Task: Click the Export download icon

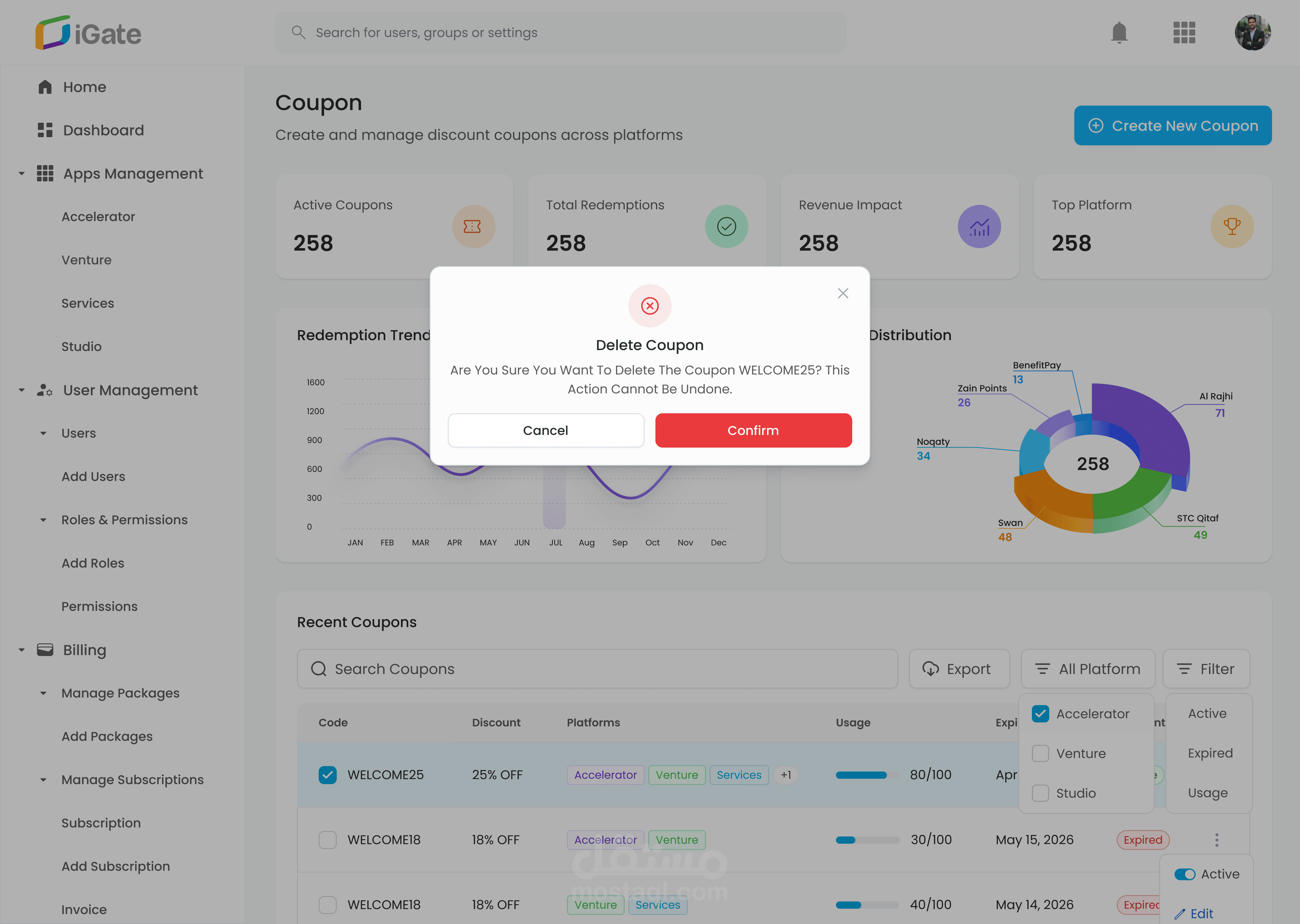Action: pyautogui.click(x=930, y=669)
